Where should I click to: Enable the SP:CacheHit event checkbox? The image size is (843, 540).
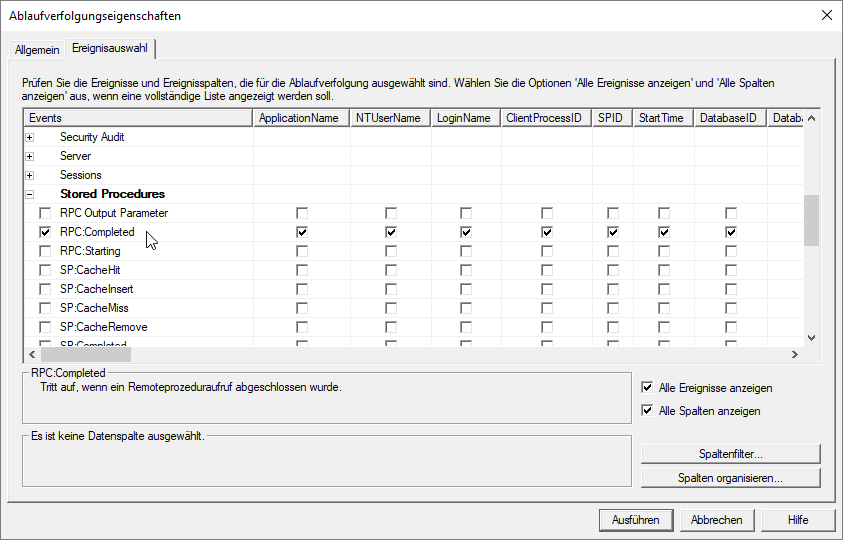coord(44,270)
